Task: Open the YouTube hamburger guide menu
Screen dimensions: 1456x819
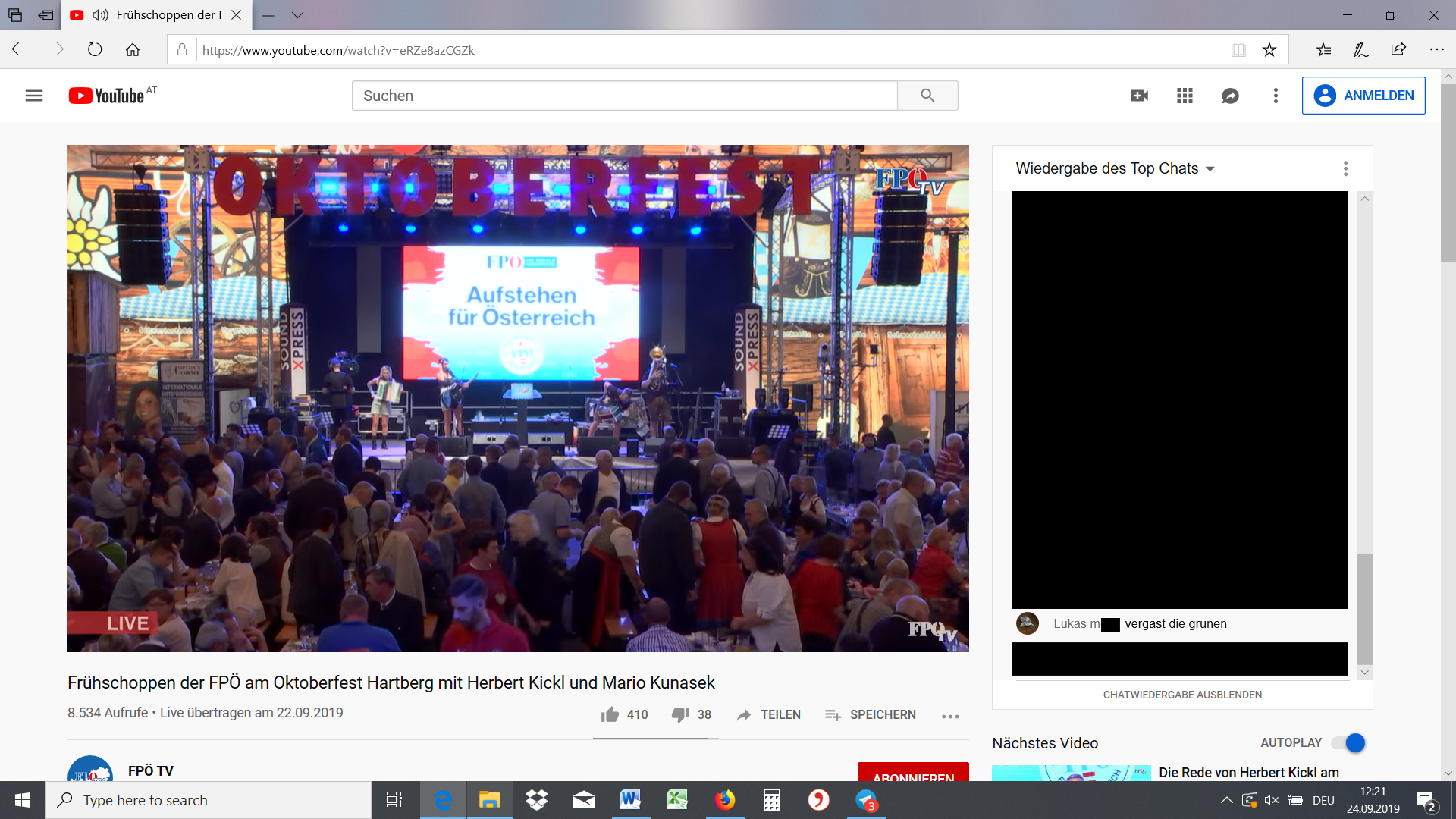Action: 34,96
